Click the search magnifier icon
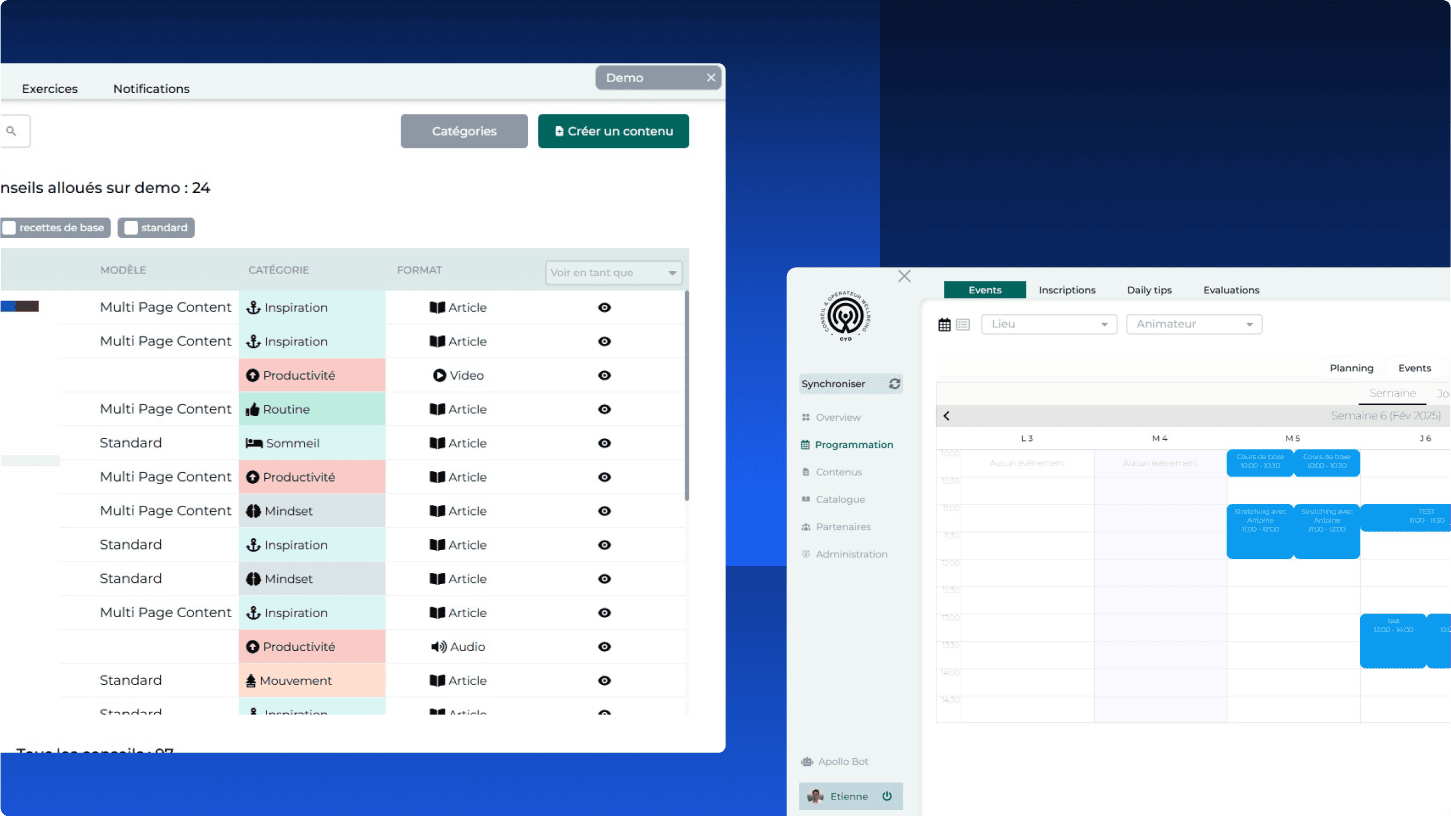1451x816 pixels. [12, 131]
